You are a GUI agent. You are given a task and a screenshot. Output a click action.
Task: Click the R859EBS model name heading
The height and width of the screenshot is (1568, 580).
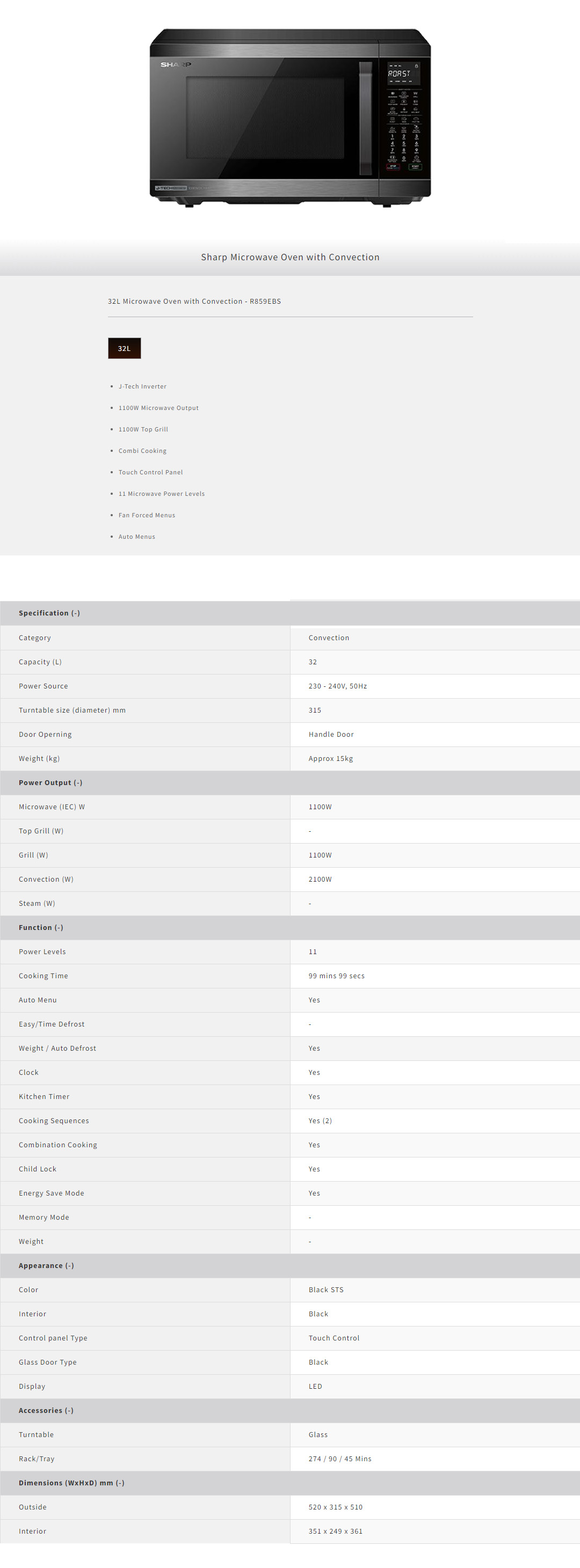194,301
